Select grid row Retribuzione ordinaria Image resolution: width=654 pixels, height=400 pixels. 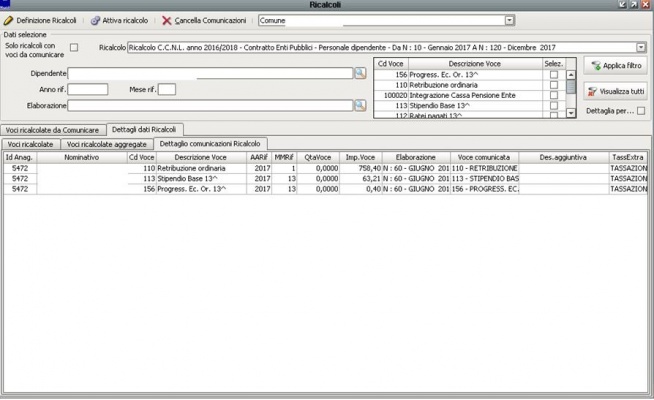tap(325, 168)
